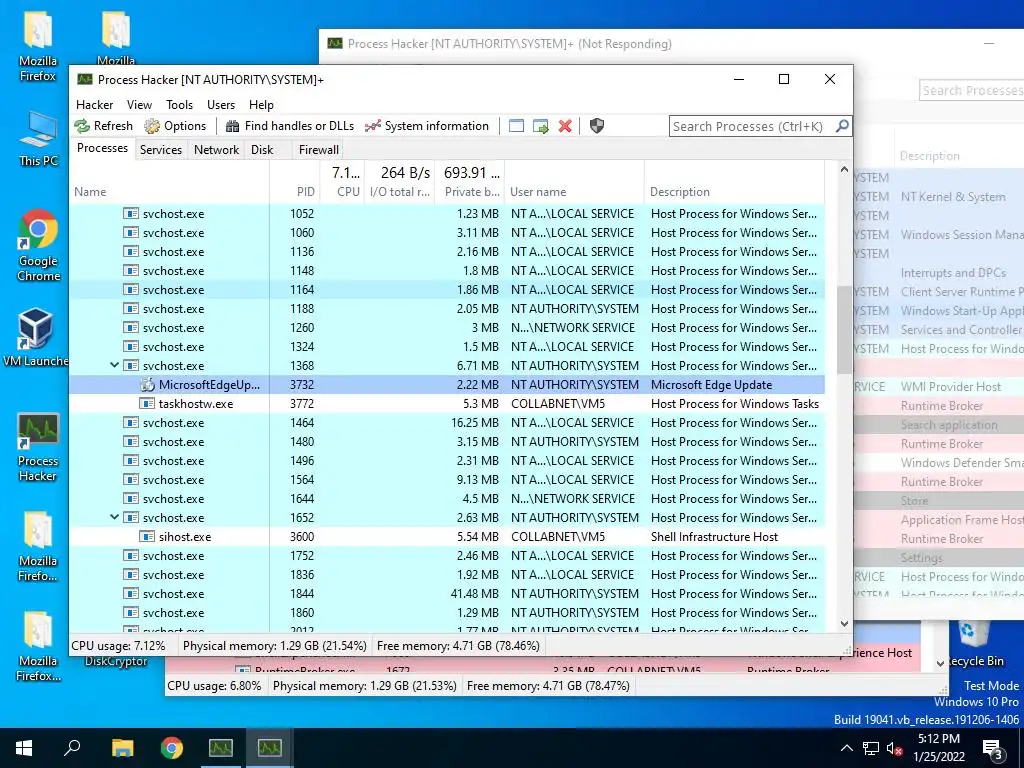Sort by the CPU column header
Screen dimensions: 1024x768
[342, 183]
